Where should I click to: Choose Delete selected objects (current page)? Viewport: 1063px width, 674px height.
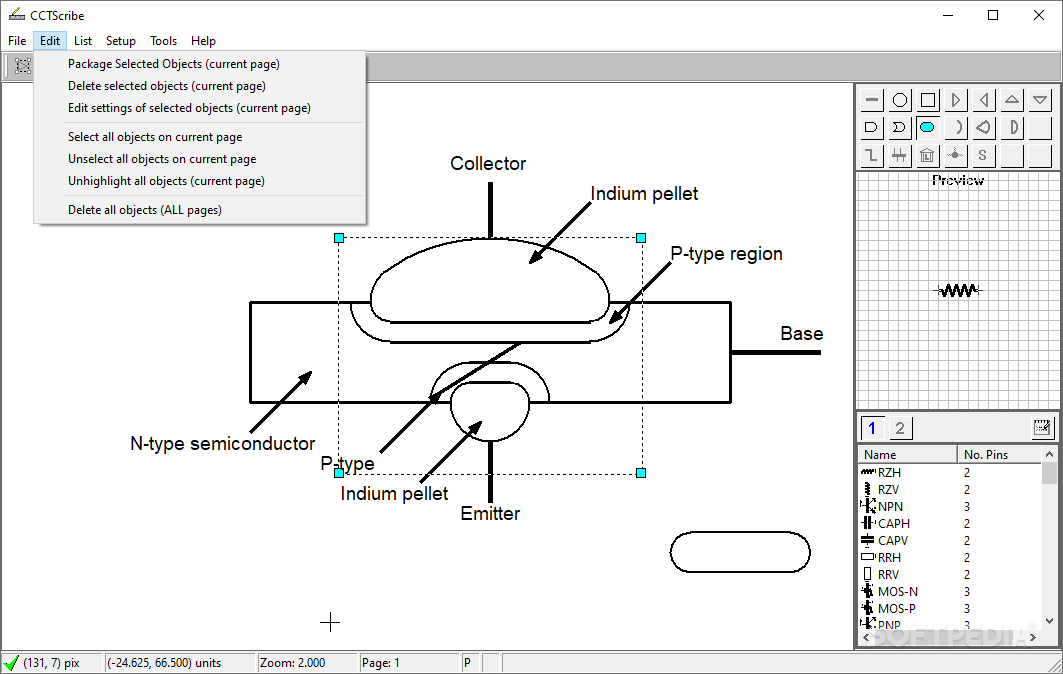[x=200, y=86]
